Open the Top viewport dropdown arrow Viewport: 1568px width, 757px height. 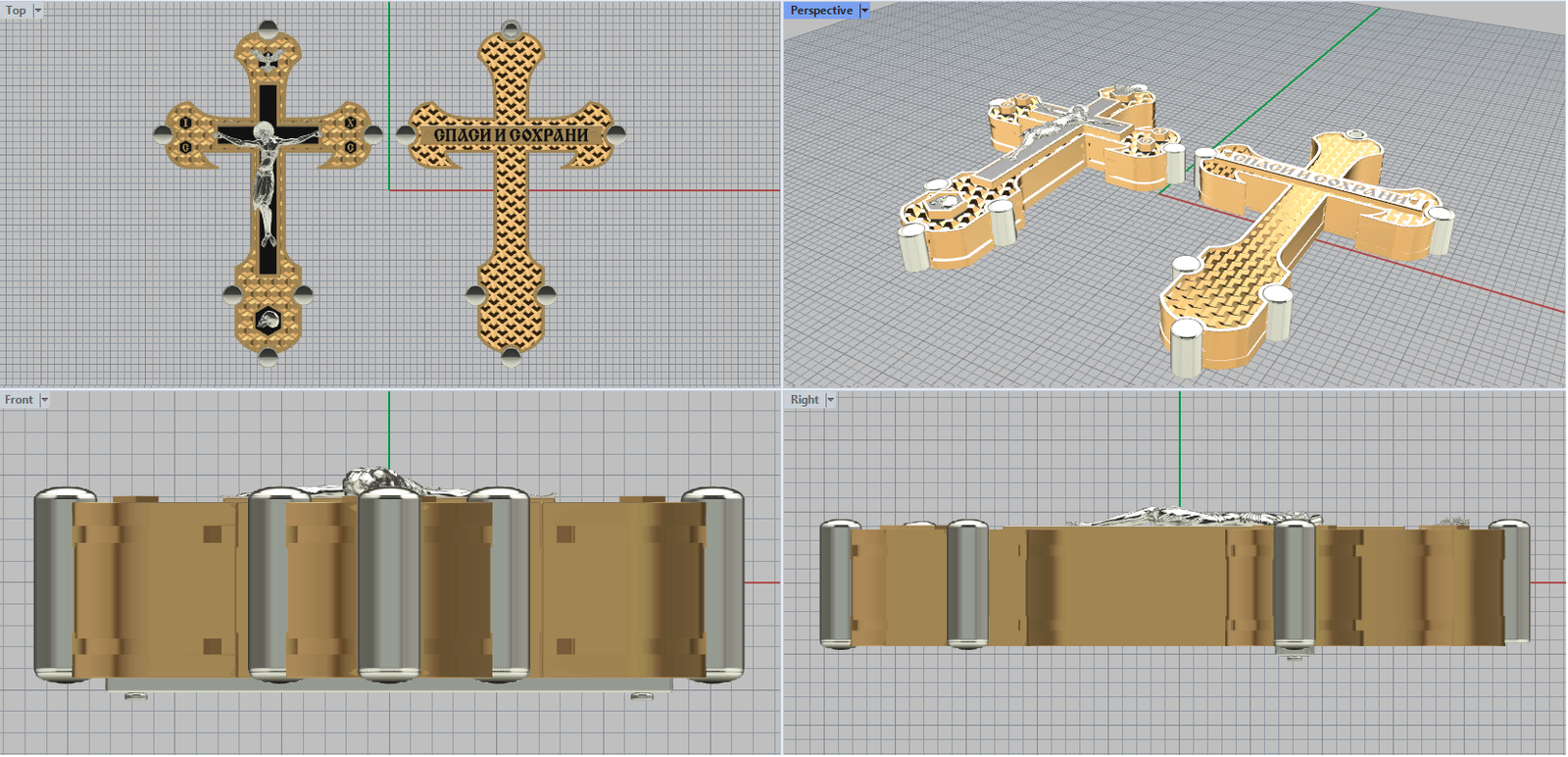[x=38, y=11]
